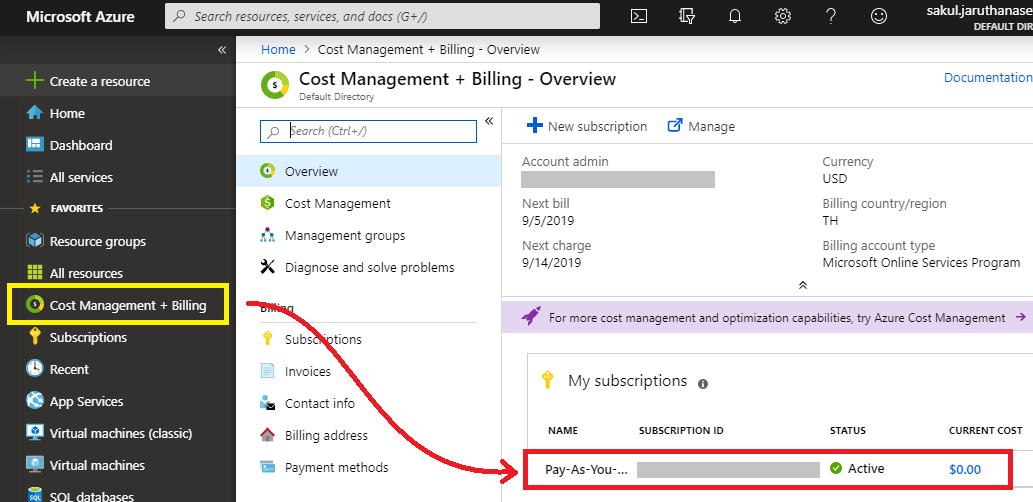Click the $0.00 current cost link
Viewport: 1033px width, 502px height.
pos(964,470)
